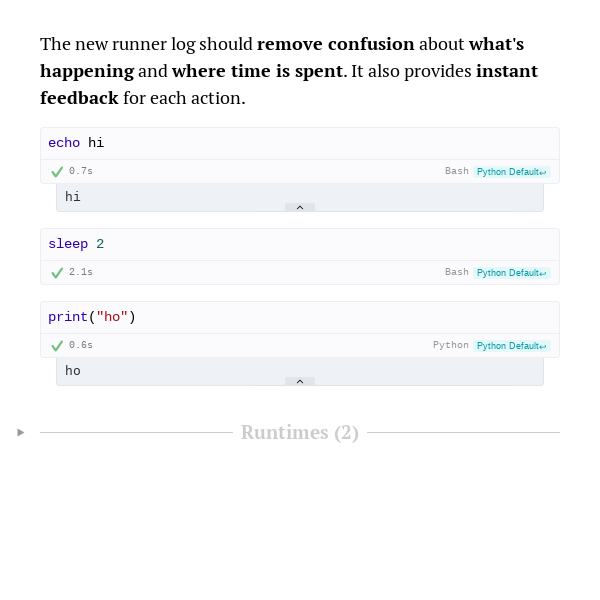Click the Runtimes (2) heading

coord(300,433)
